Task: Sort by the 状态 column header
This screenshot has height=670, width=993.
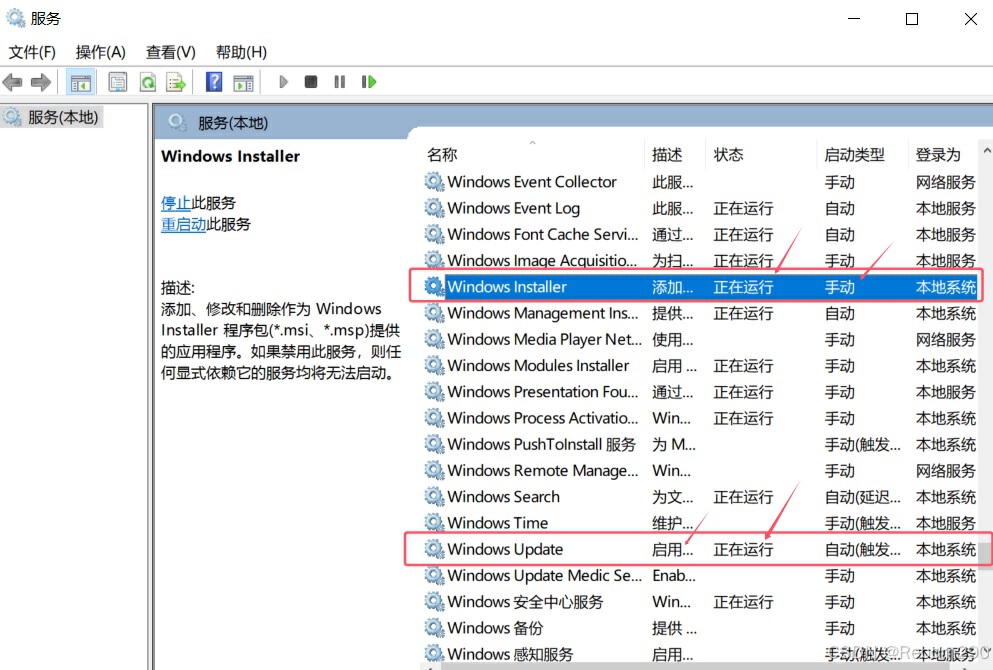Action: [728, 155]
